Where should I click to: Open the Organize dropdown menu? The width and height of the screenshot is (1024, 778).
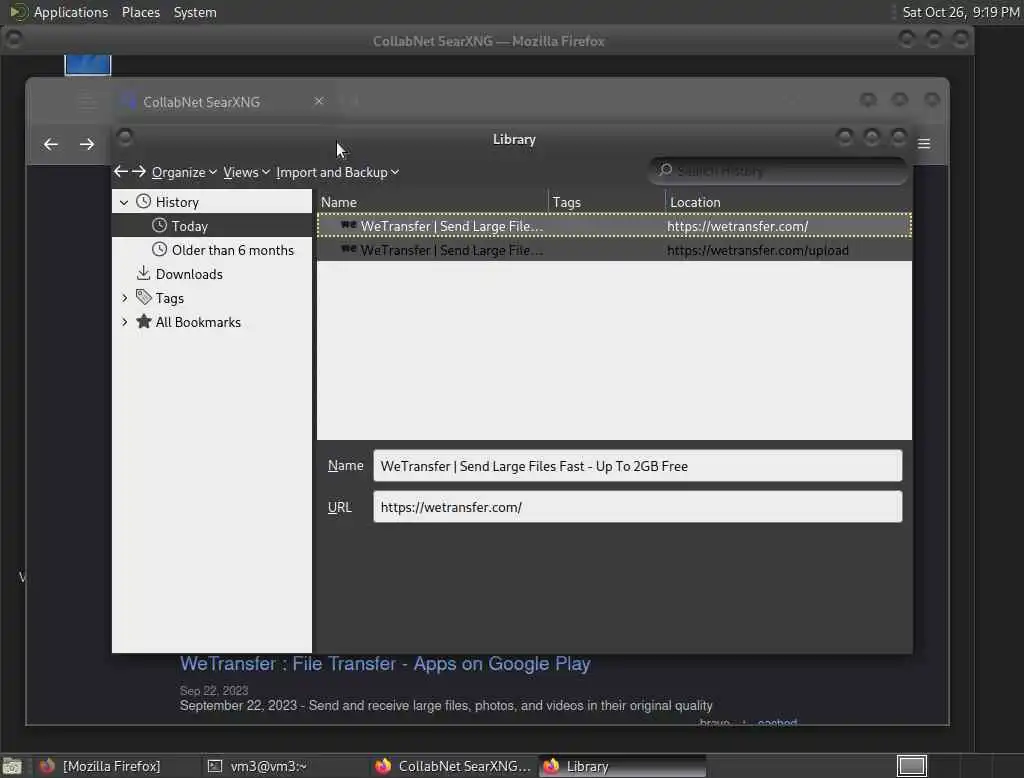[x=184, y=172]
